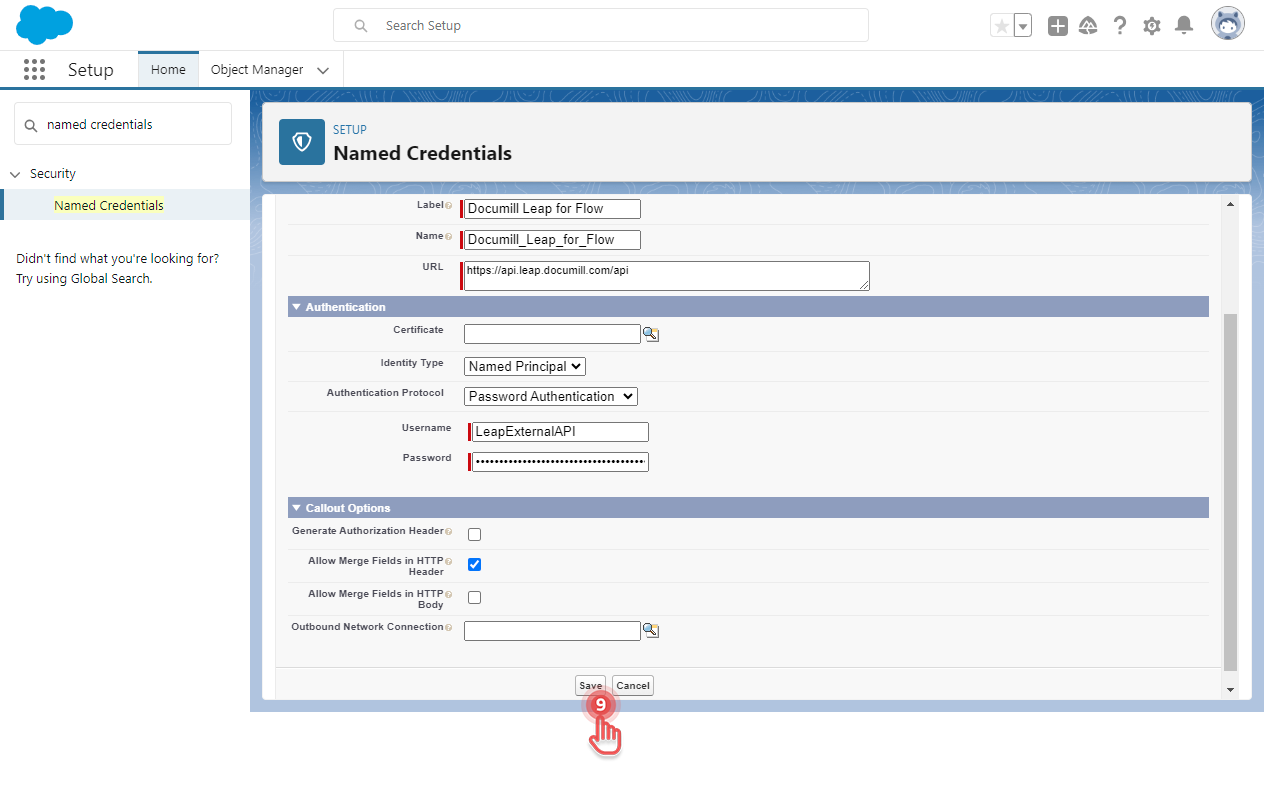This screenshot has width=1264, height=800.
Task: Select the Home tab
Action: 168,70
